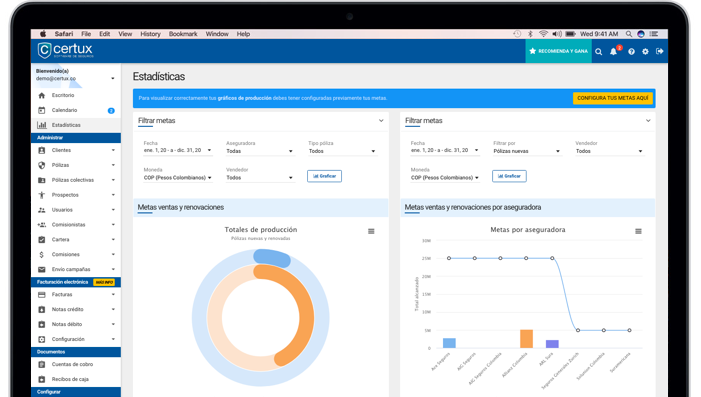Image resolution: width=701 pixels, height=397 pixels.
Task: Click the Prospectos person icon
Action: (42, 195)
